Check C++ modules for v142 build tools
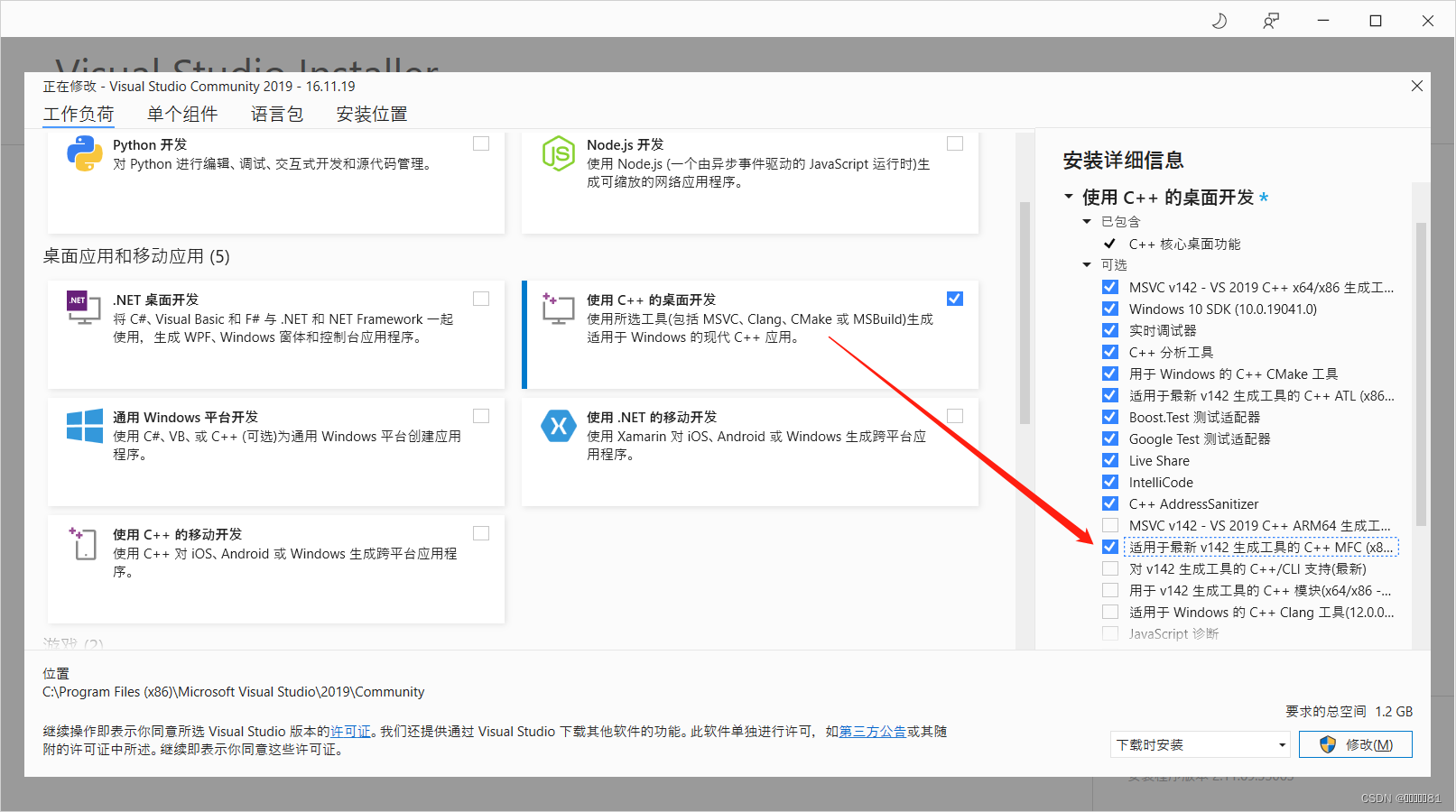1456x812 pixels. coord(1110,590)
